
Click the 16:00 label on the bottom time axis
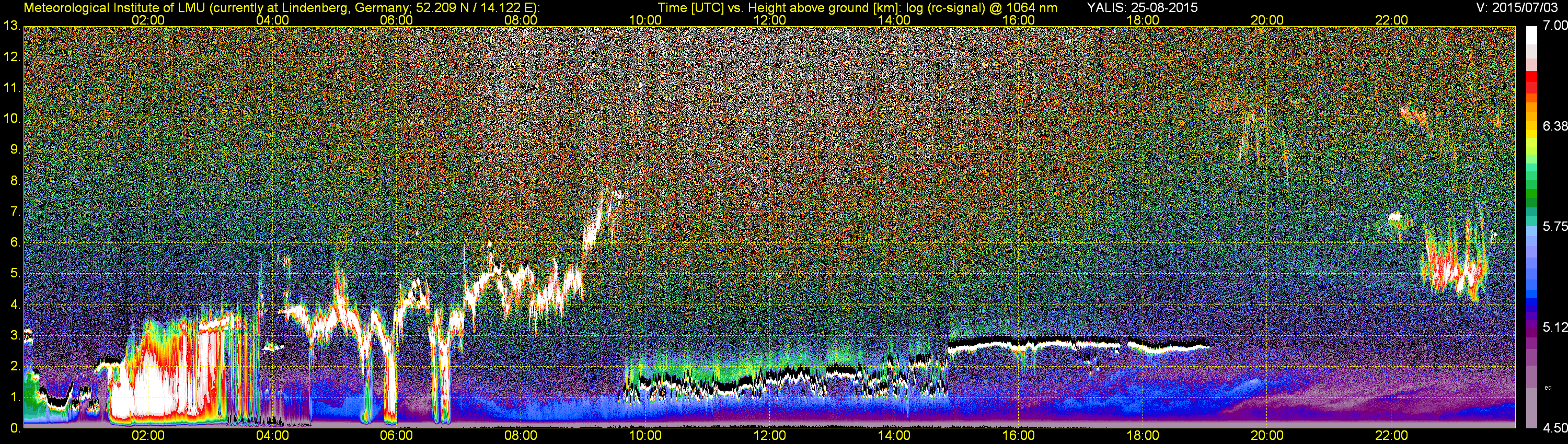pos(1018,436)
